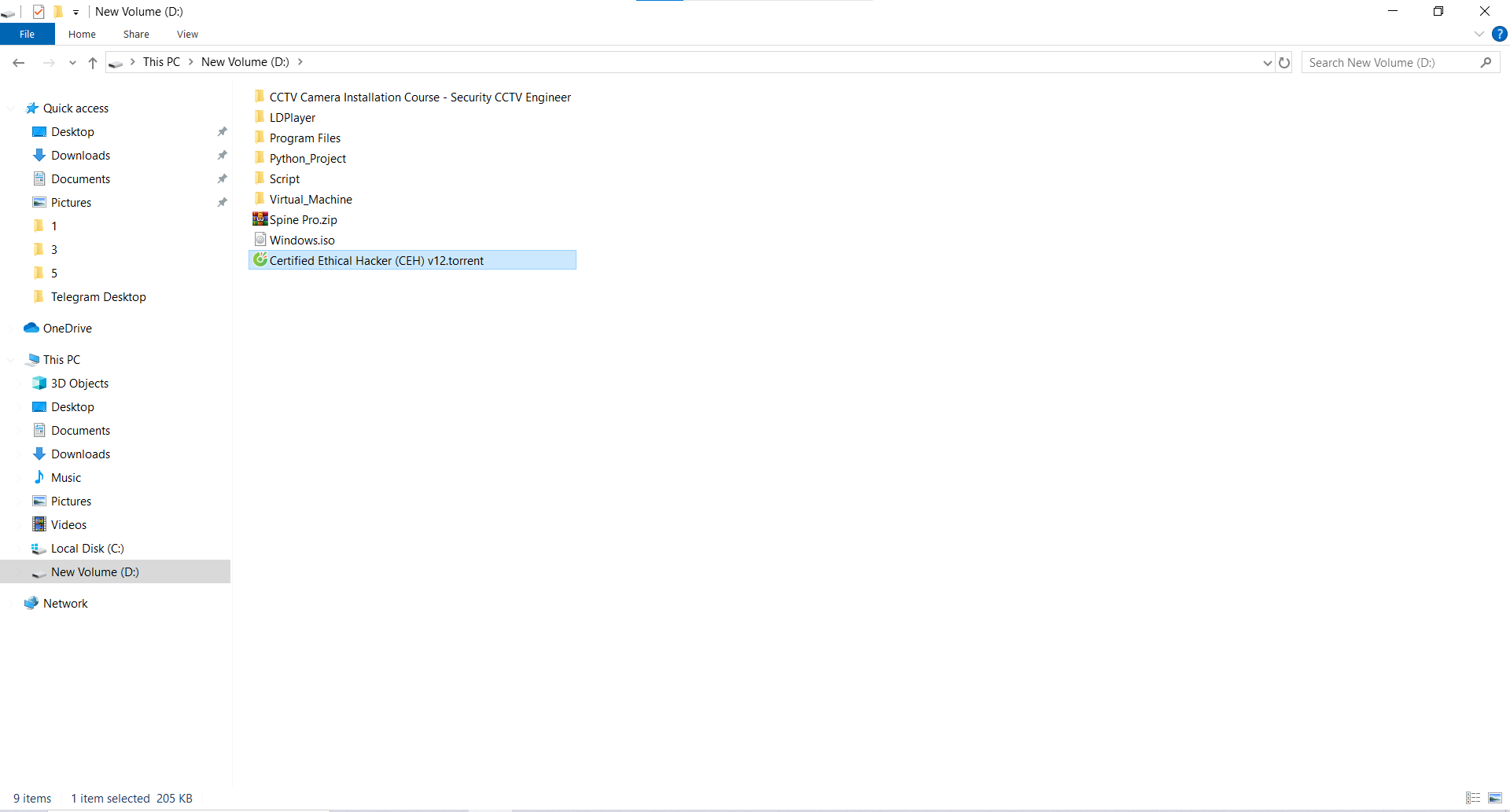Click the search magnifier icon
1510x812 pixels.
coord(1486,62)
